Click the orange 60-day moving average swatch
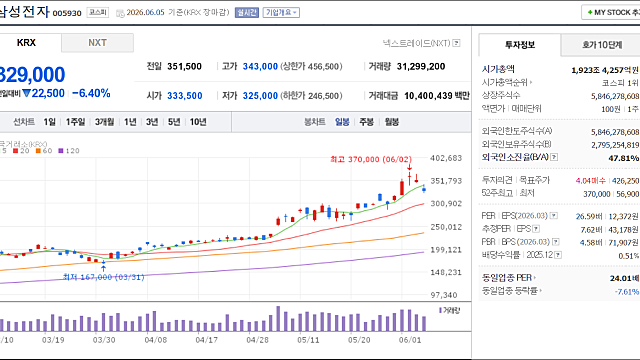This screenshot has width=640, height=360. coord(38,151)
